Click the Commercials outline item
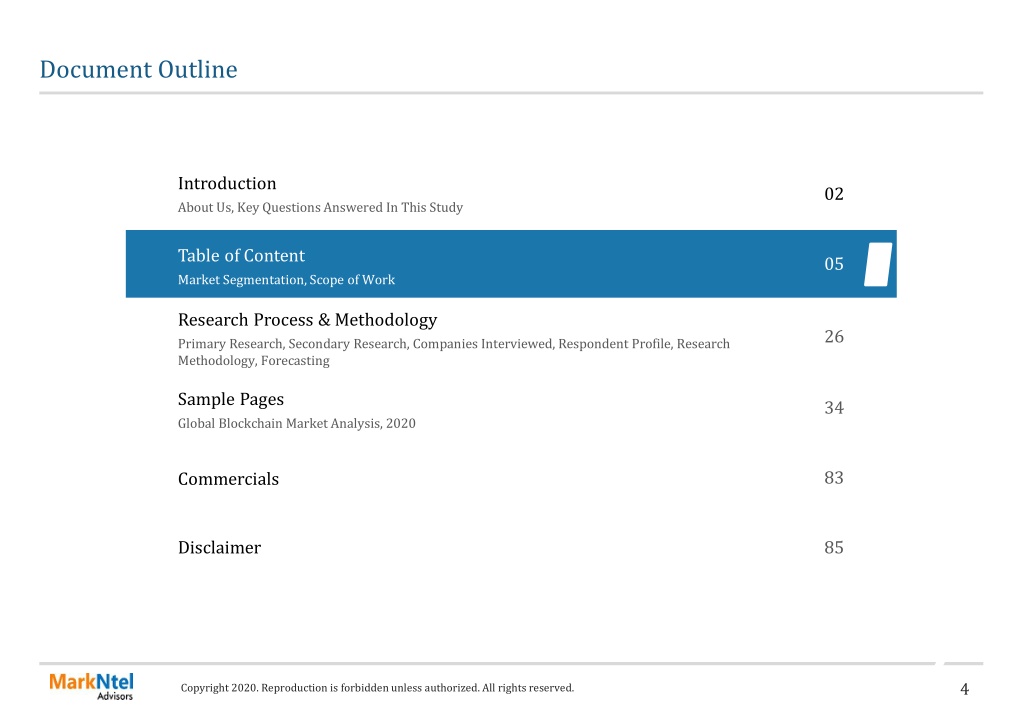The image size is (1023, 708). 228,479
